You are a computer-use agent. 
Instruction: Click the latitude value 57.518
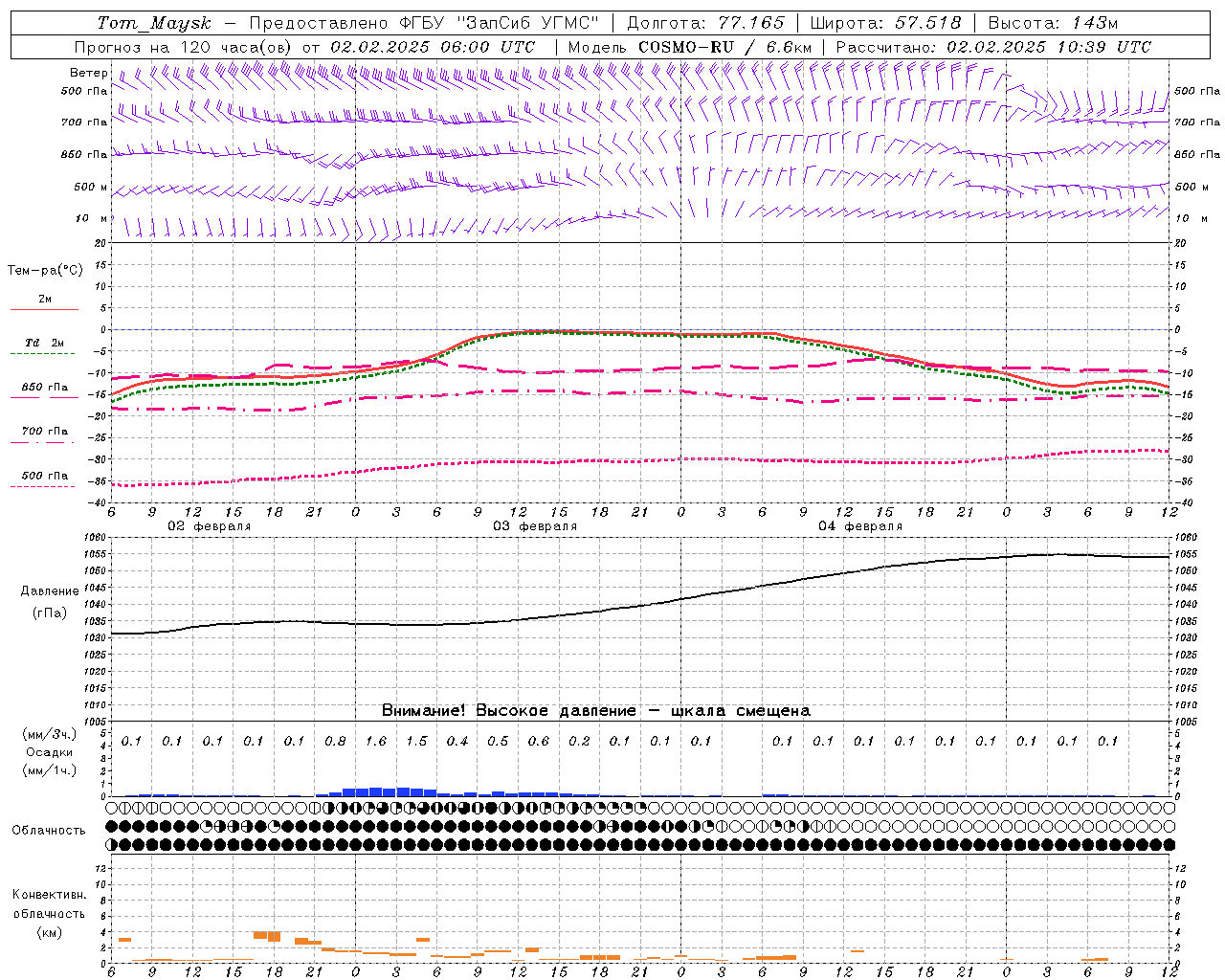tap(928, 23)
